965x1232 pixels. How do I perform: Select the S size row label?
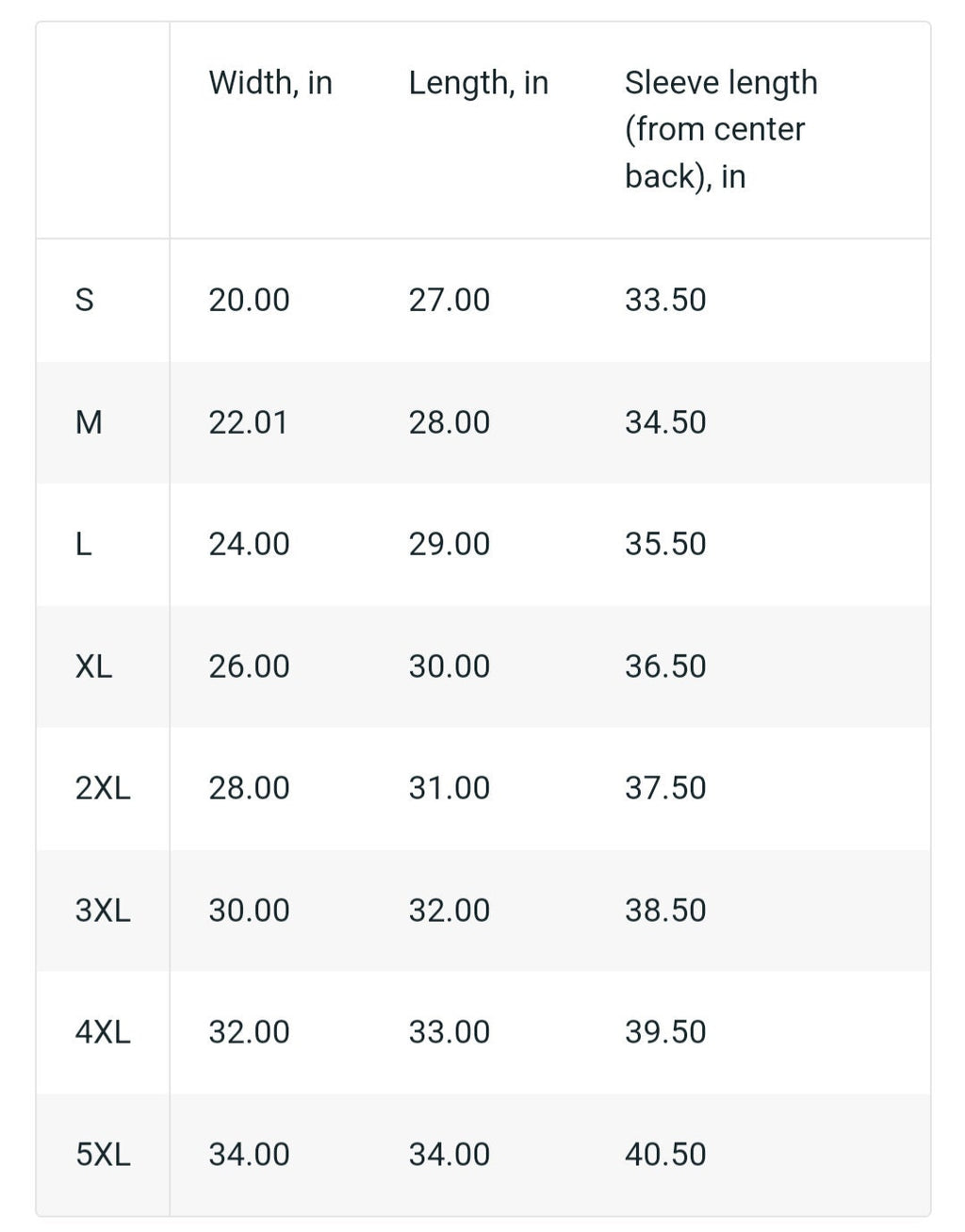[x=84, y=300]
